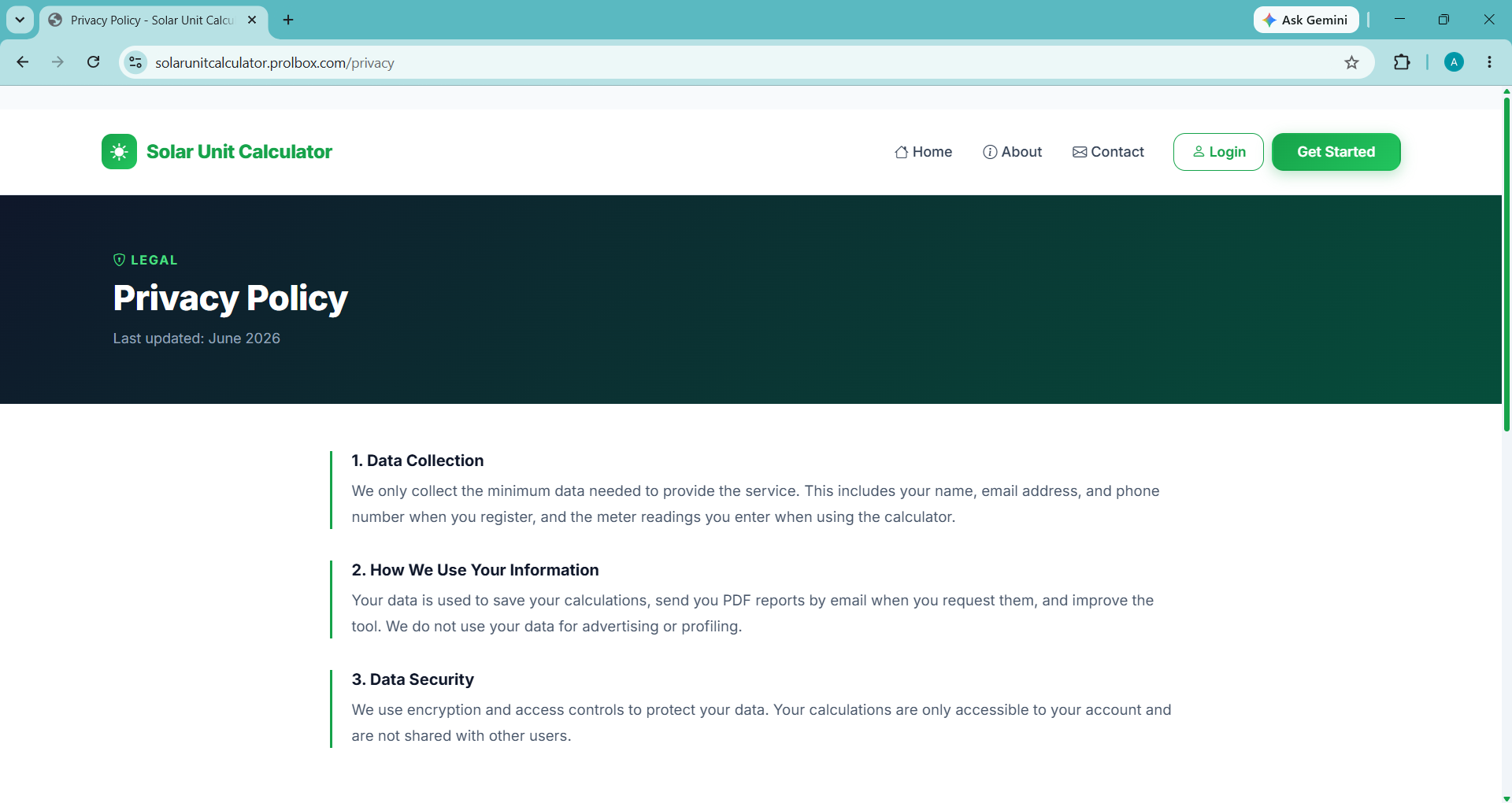Open the browser Extensions puzzle icon
The height and width of the screenshot is (803, 1512).
tap(1402, 62)
